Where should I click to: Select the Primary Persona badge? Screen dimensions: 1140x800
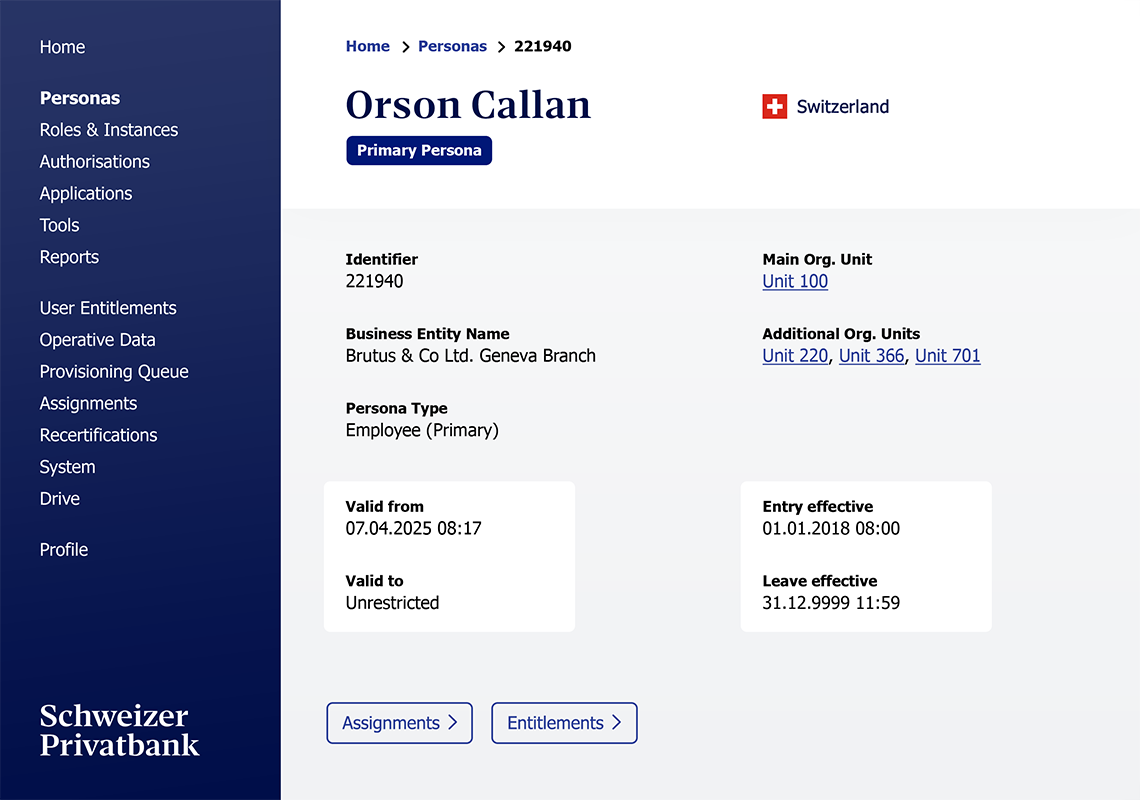click(x=419, y=150)
